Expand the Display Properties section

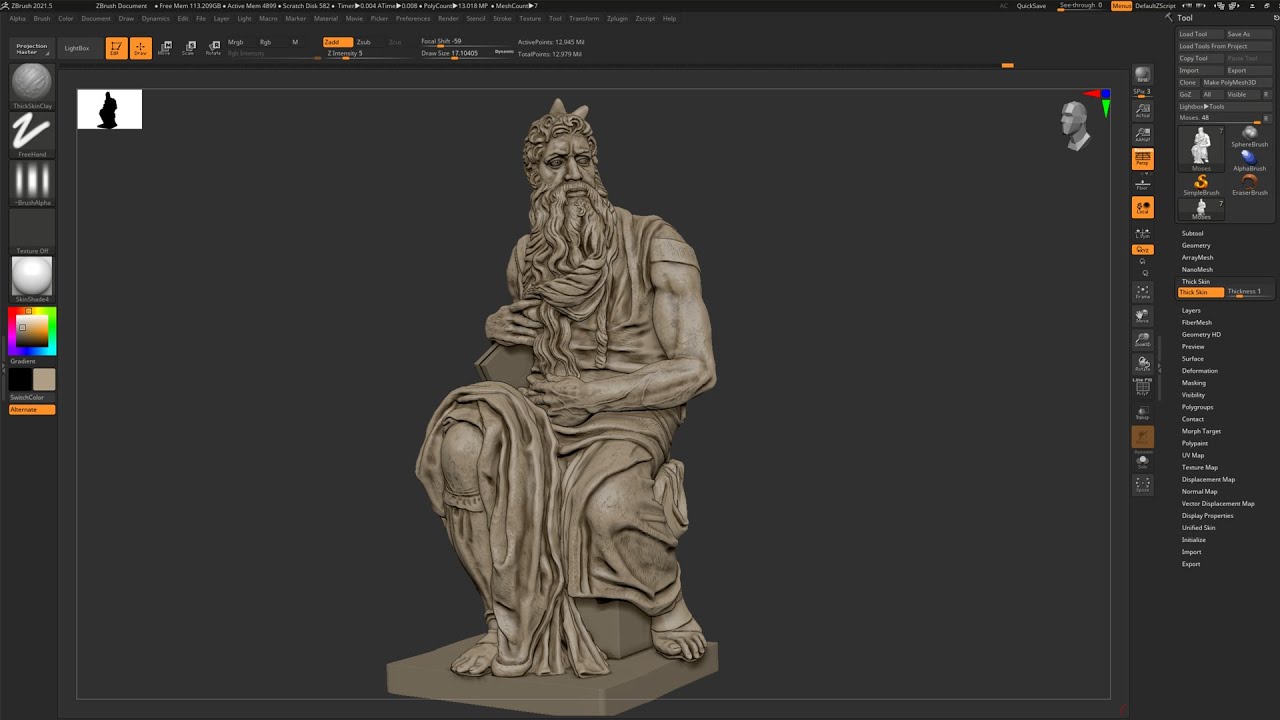1207,515
